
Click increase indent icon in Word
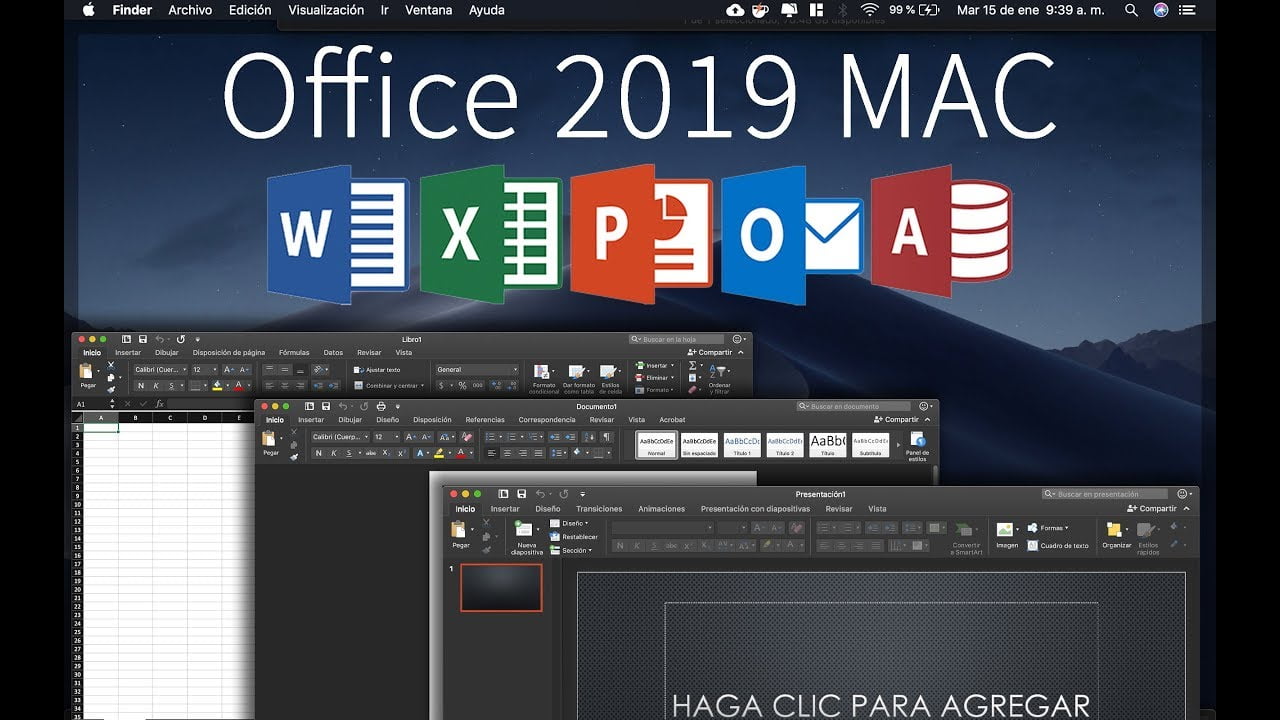click(568, 437)
